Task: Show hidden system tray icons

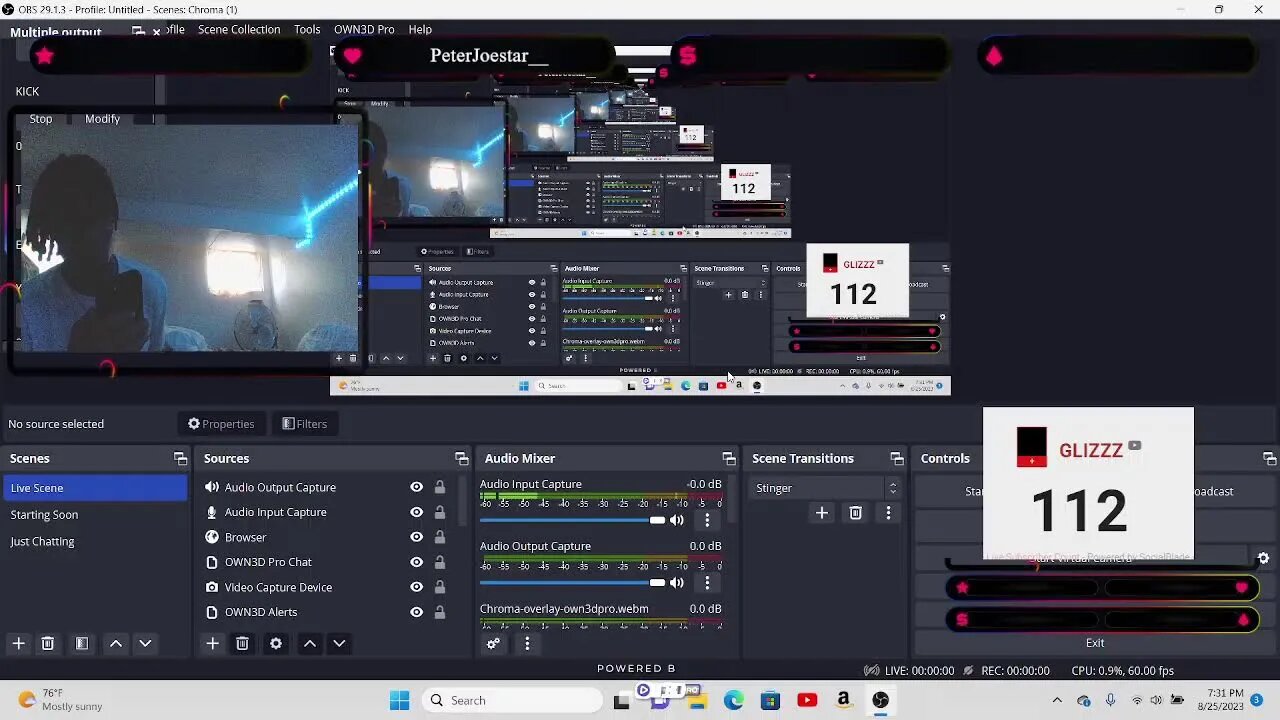Action: pyautogui.click(x=1057, y=700)
